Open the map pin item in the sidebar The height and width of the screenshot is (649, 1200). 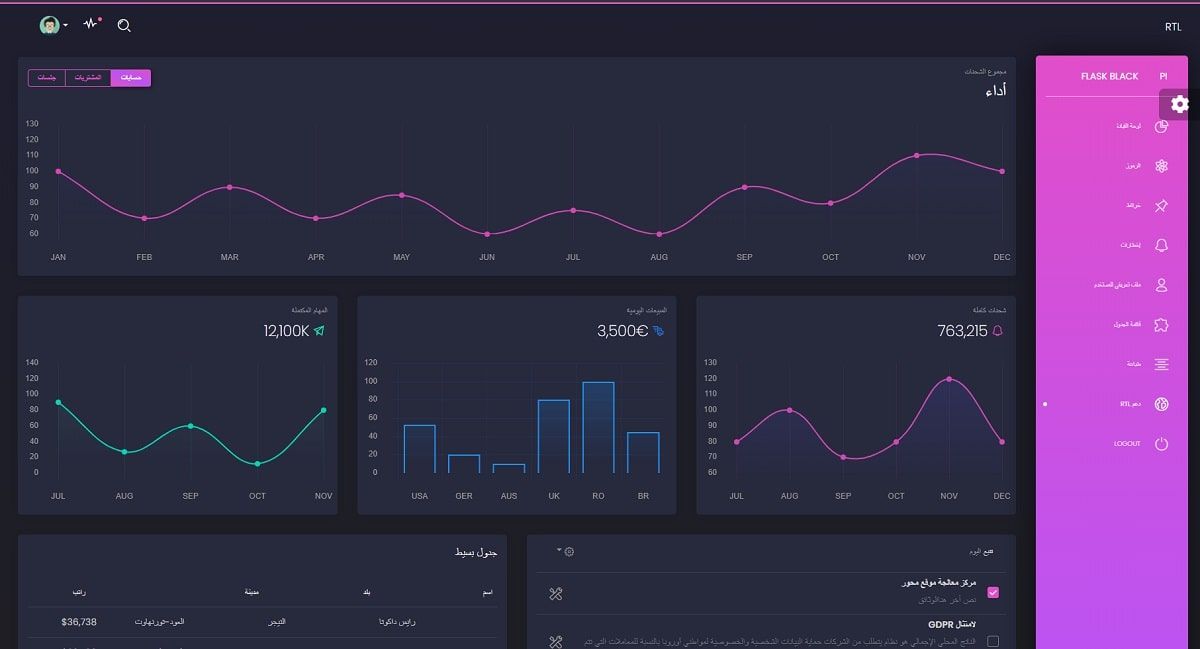coord(1161,206)
